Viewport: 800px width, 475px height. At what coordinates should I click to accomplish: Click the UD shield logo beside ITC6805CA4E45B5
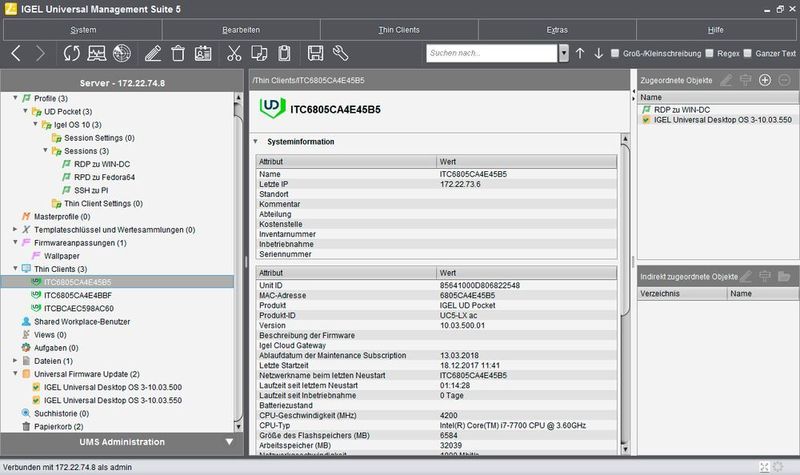(x=272, y=108)
